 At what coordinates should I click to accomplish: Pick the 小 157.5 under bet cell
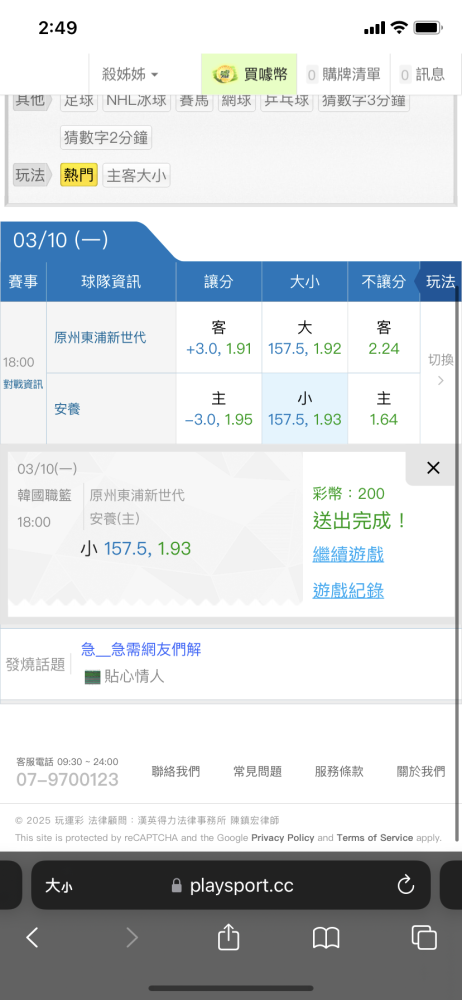(x=305, y=409)
